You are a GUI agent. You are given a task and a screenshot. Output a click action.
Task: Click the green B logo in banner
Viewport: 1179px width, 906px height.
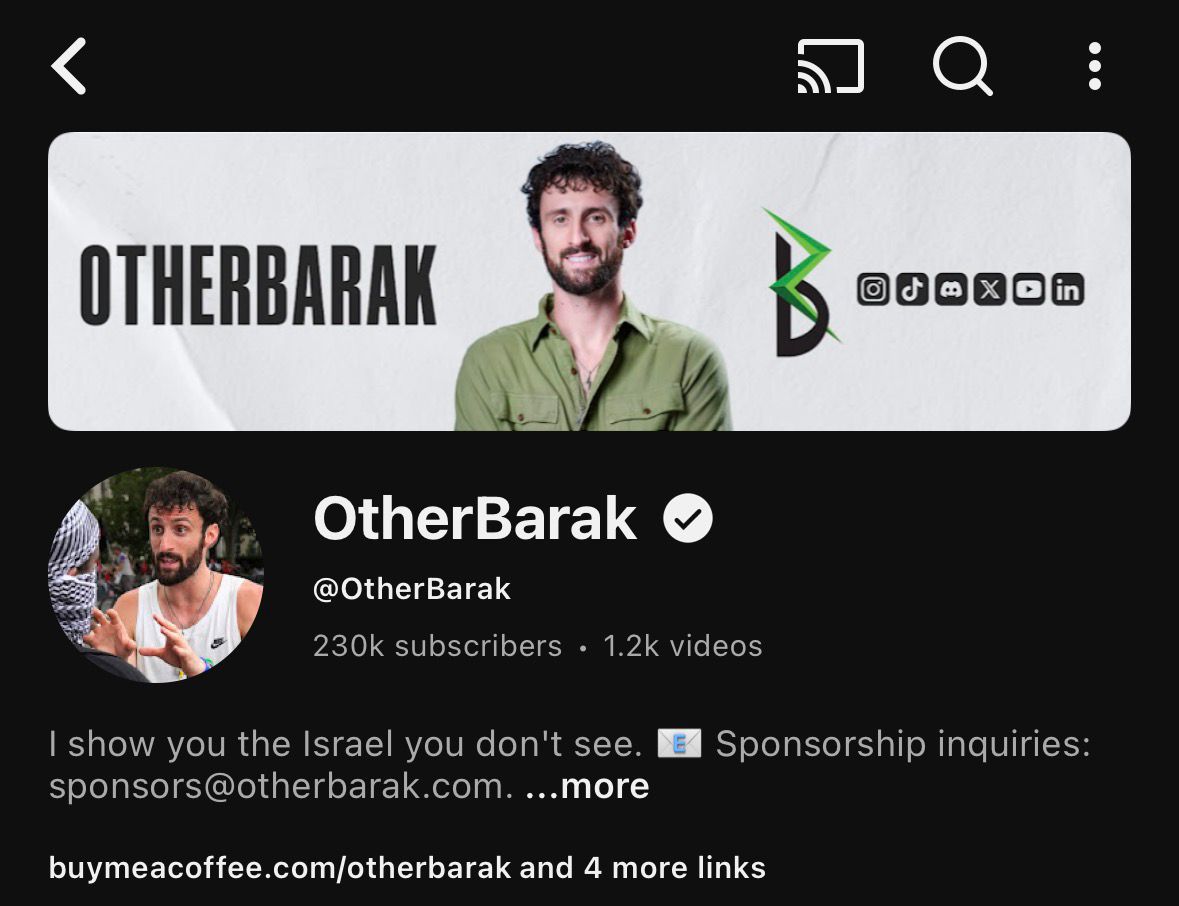(x=803, y=283)
